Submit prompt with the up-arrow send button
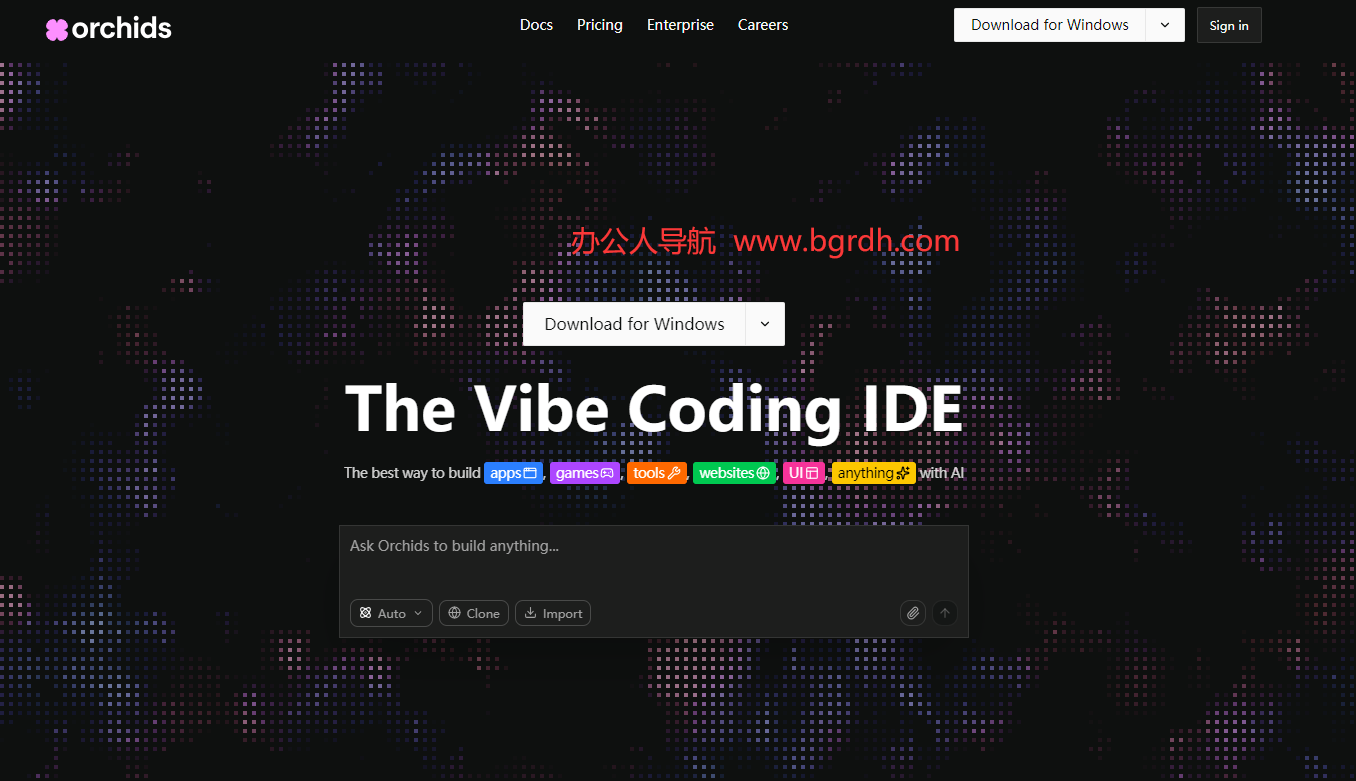The image size is (1356, 781). (944, 613)
